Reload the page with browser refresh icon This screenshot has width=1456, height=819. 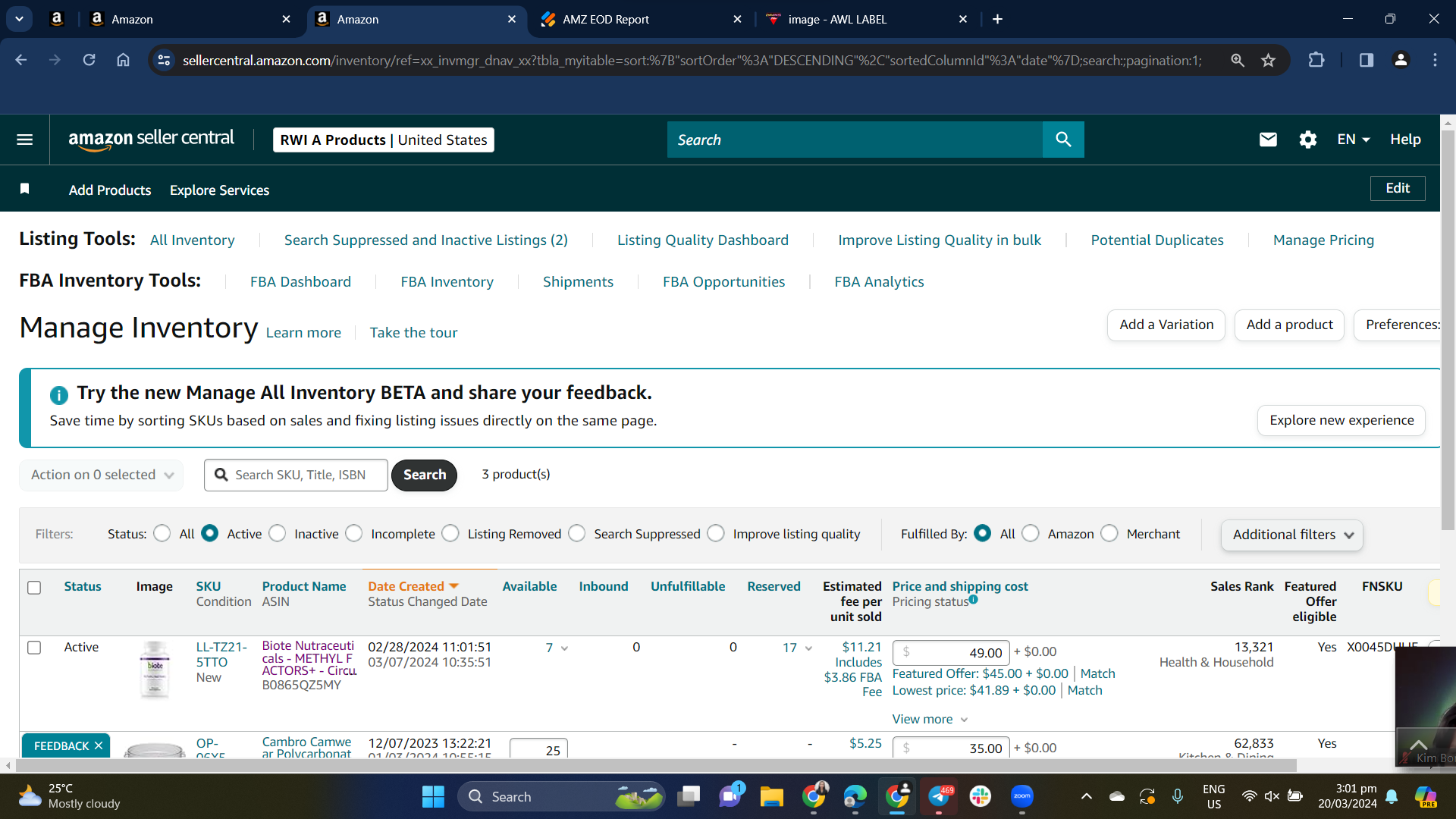[89, 60]
